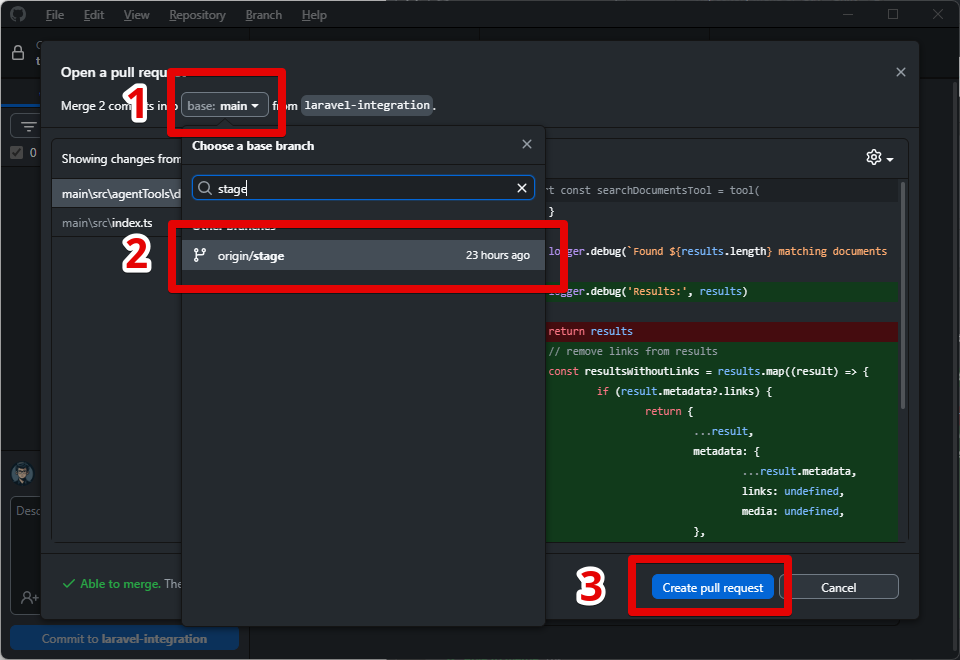Open the File menu
This screenshot has width=960, height=660.
point(54,14)
